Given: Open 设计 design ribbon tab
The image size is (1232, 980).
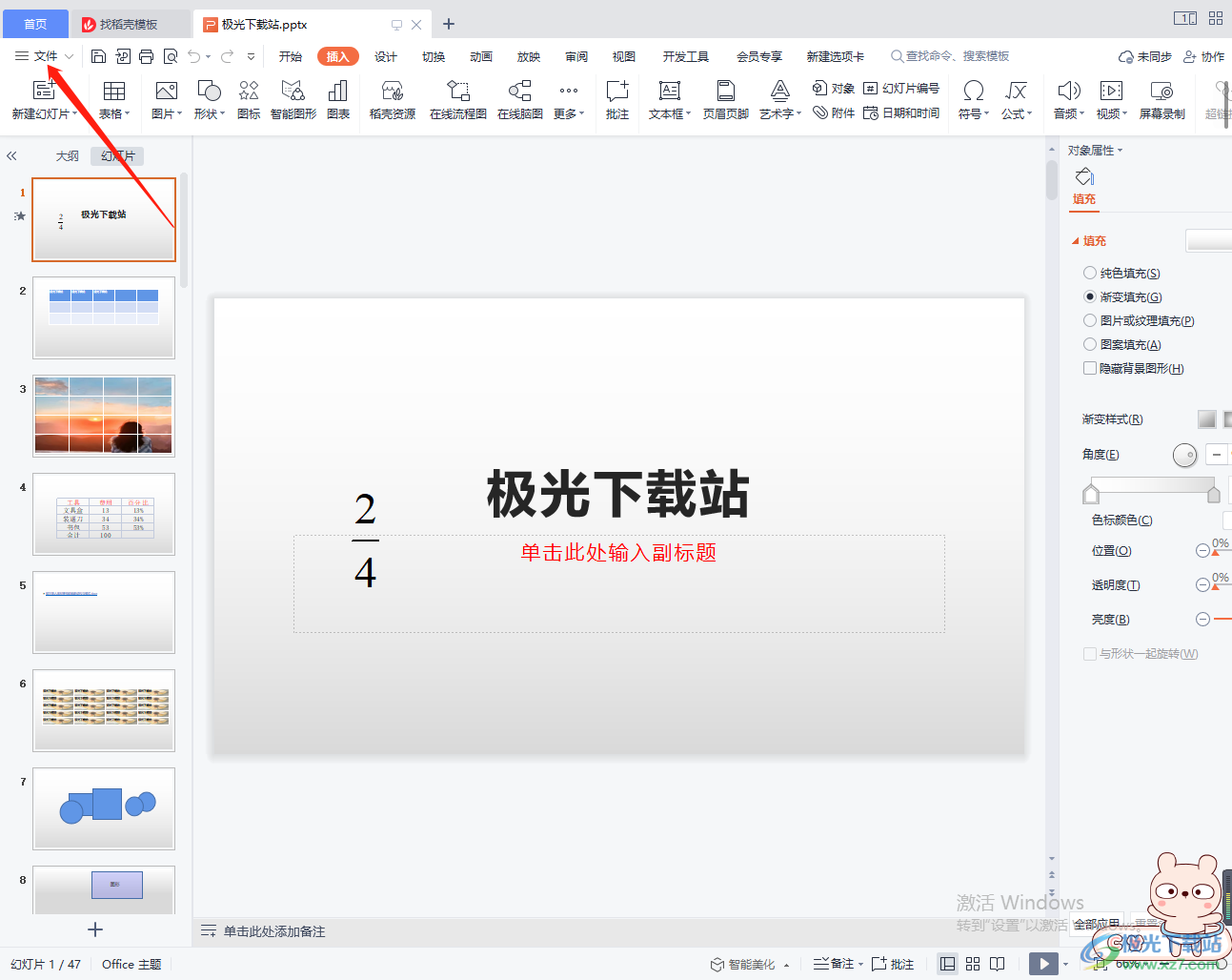Looking at the screenshot, I should pyautogui.click(x=386, y=56).
